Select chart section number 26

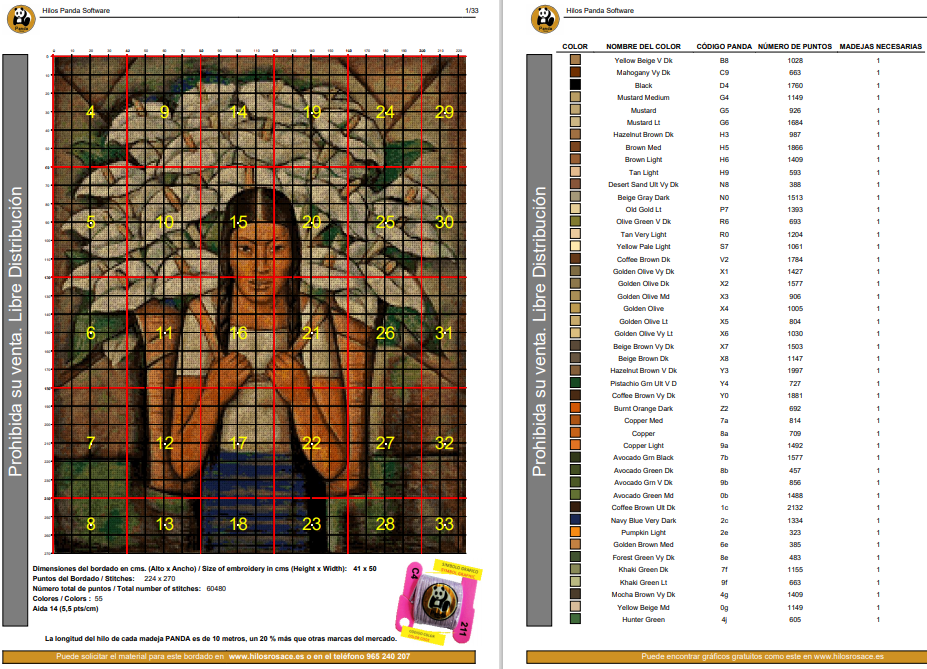click(385, 333)
